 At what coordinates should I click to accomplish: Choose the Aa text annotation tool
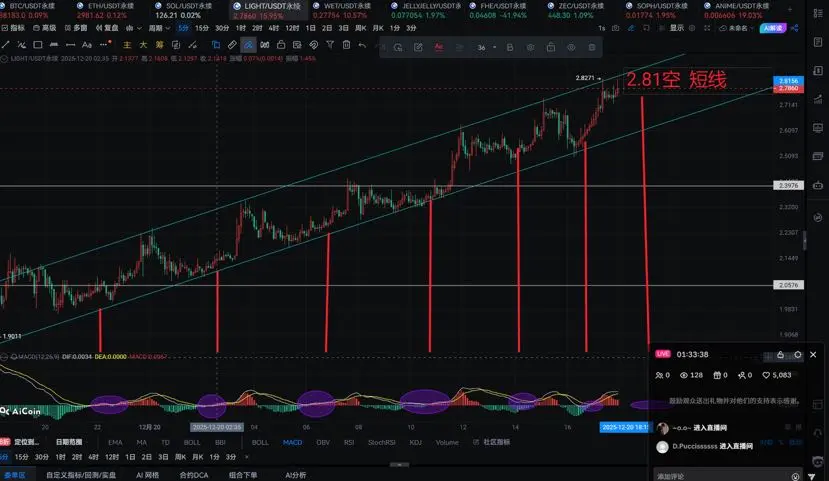pyautogui.click(x=87, y=45)
